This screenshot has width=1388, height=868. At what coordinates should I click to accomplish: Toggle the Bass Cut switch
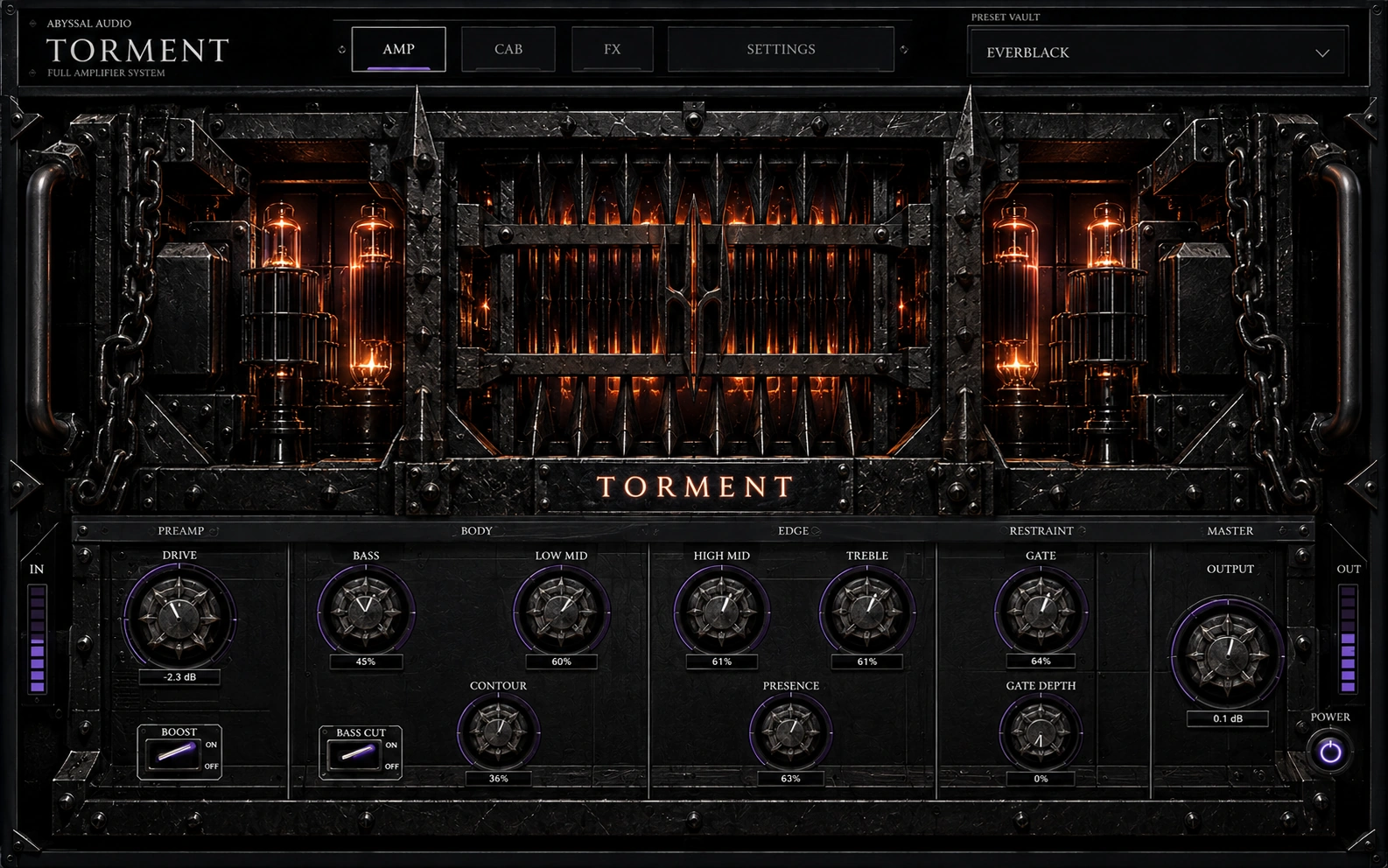pos(360,753)
